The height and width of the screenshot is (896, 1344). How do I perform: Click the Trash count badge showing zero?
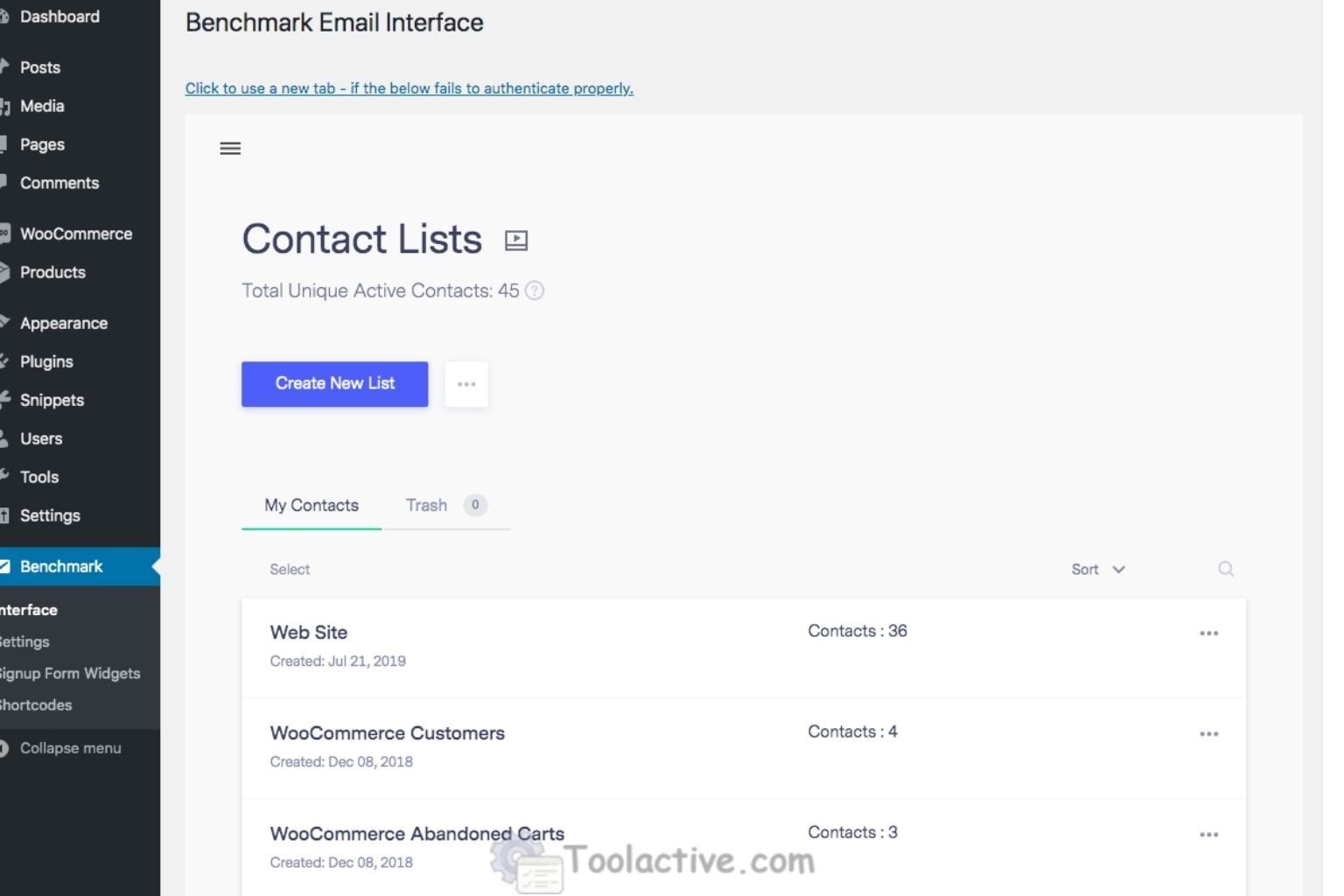tap(475, 505)
